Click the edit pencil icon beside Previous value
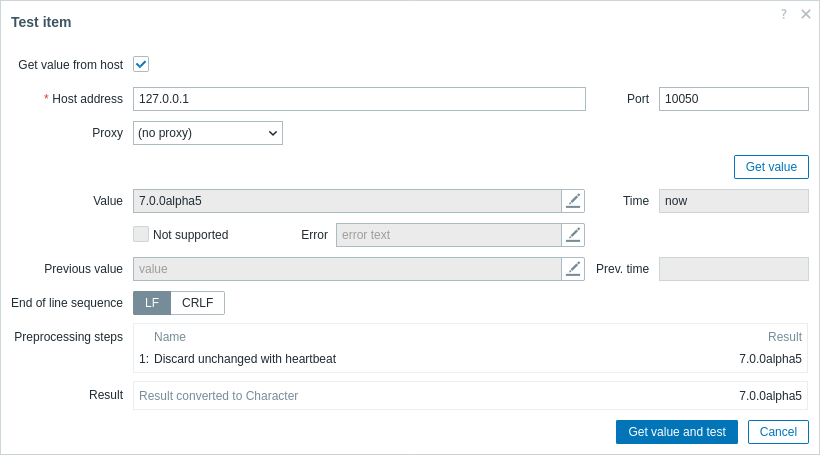This screenshot has width=820, height=455. tap(573, 269)
